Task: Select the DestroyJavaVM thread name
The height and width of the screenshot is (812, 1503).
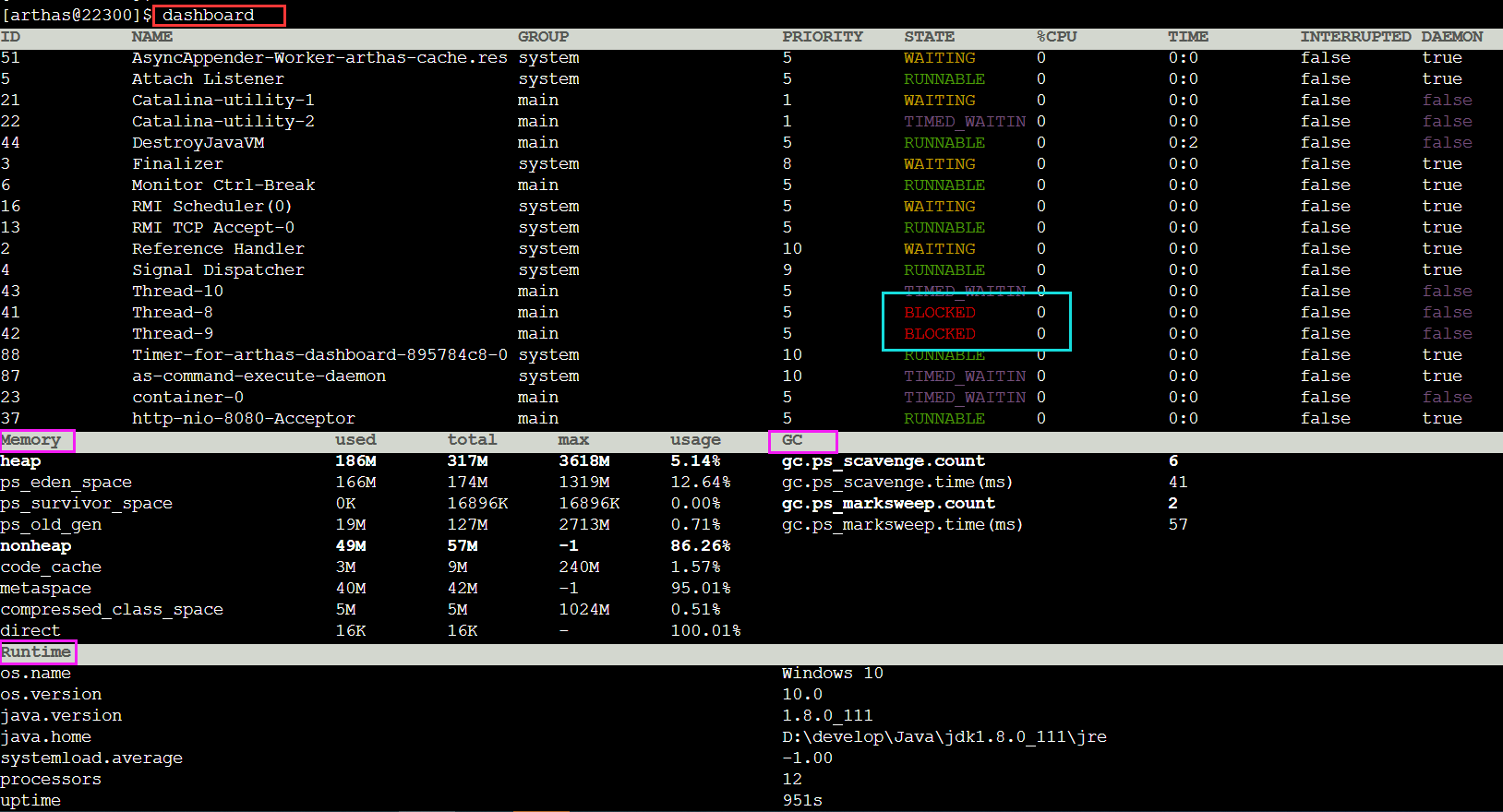Action: (x=198, y=143)
